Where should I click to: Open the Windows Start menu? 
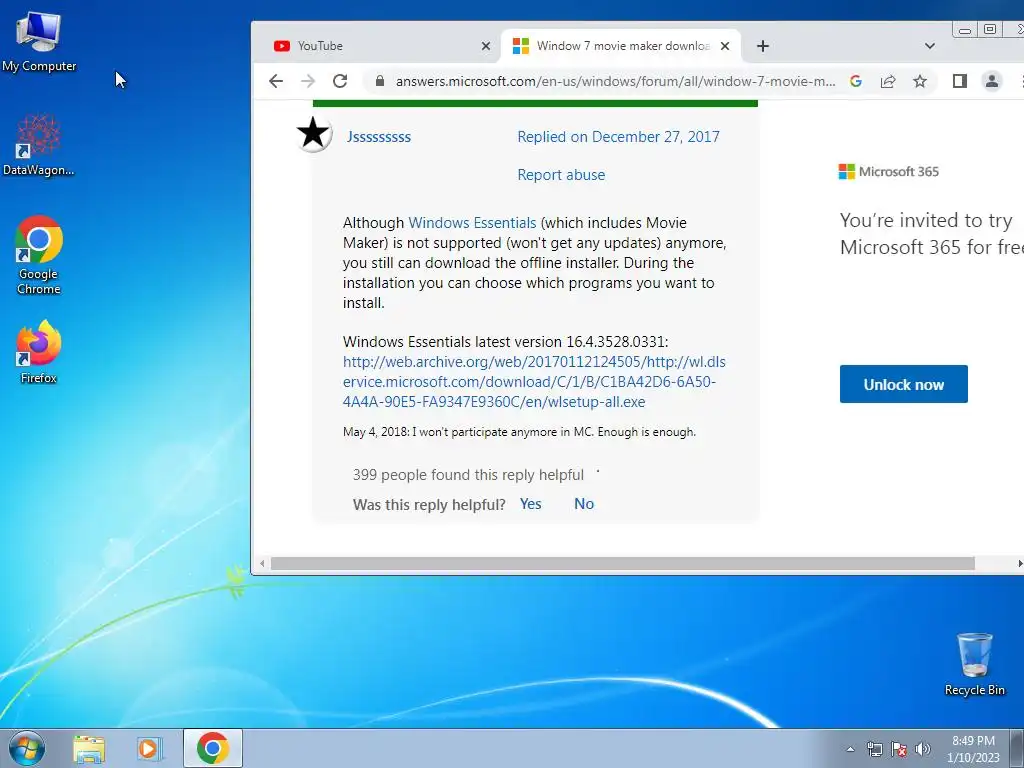(x=27, y=748)
